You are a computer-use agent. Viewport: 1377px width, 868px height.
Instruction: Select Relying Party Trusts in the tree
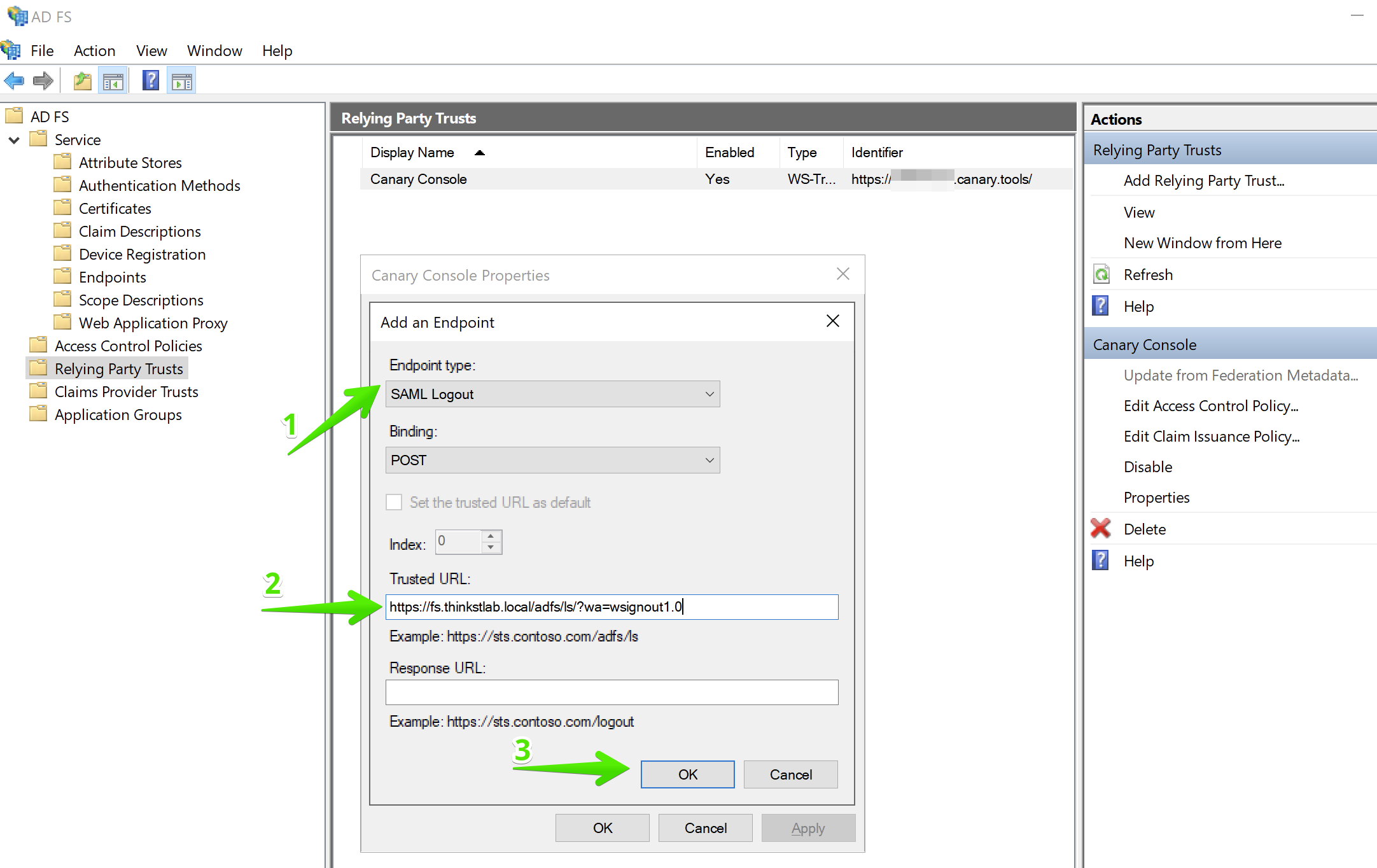[x=119, y=368]
